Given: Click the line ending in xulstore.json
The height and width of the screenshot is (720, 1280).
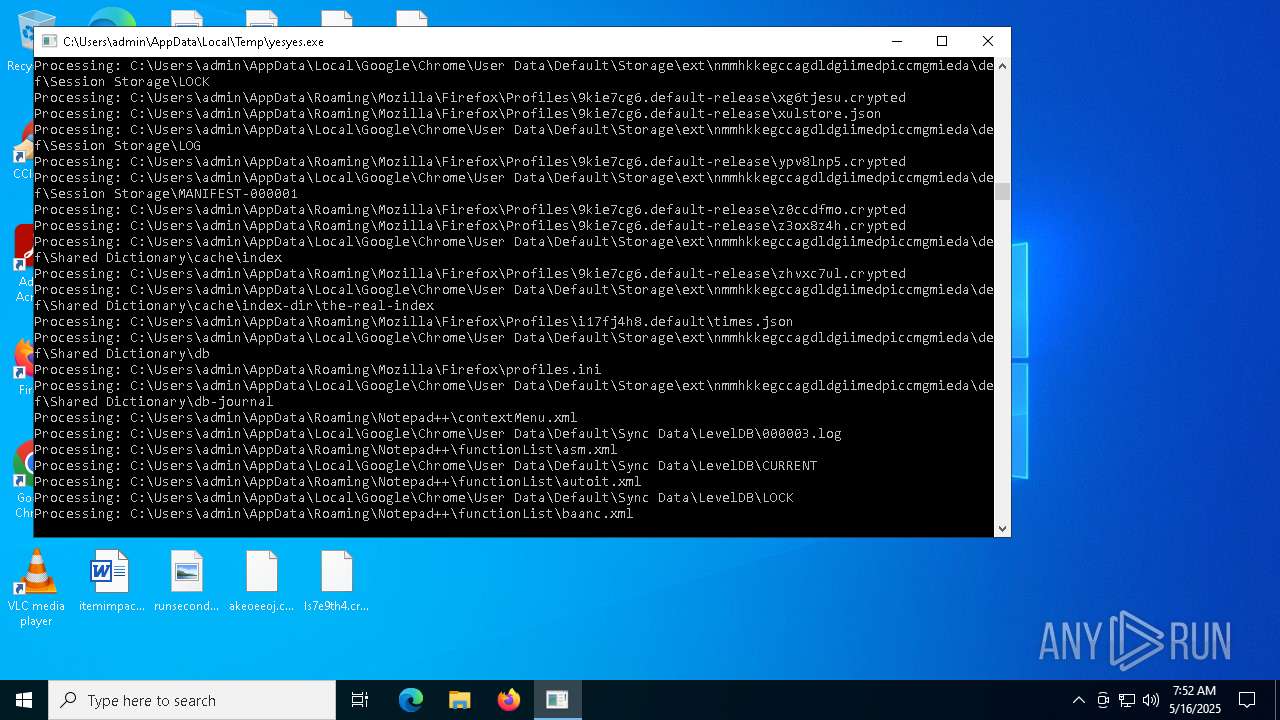Looking at the screenshot, I should pos(458,114).
